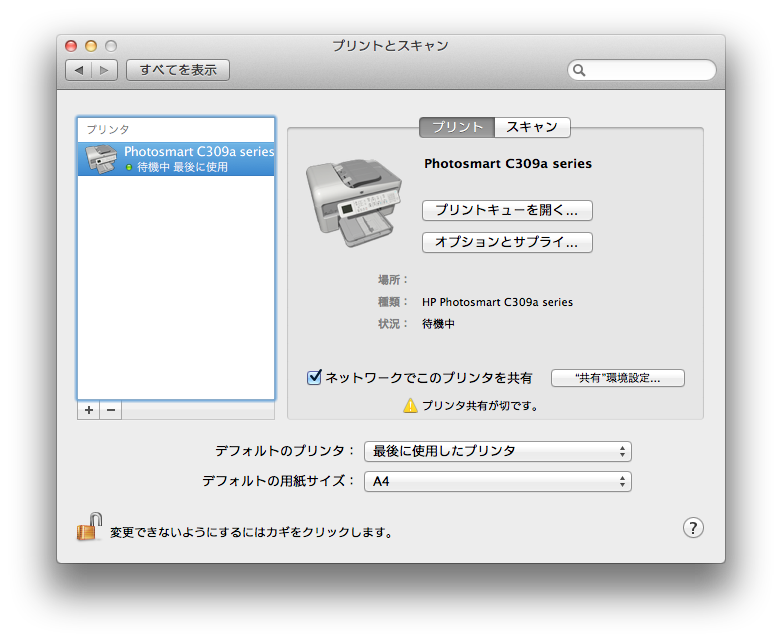Click the green status dot beside 待機中

pyautogui.click(x=129, y=168)
